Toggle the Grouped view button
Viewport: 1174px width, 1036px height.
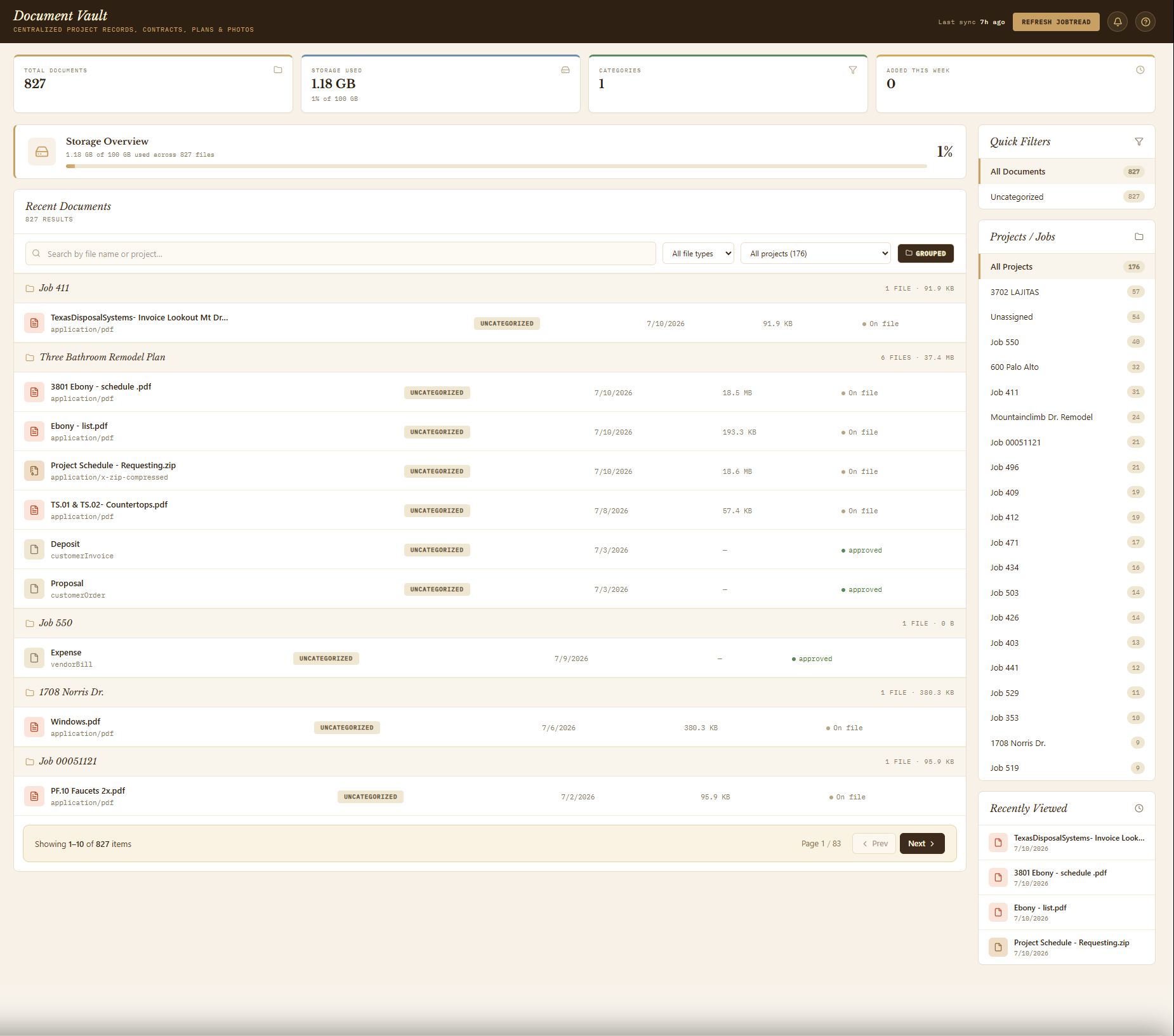(925, 253)
